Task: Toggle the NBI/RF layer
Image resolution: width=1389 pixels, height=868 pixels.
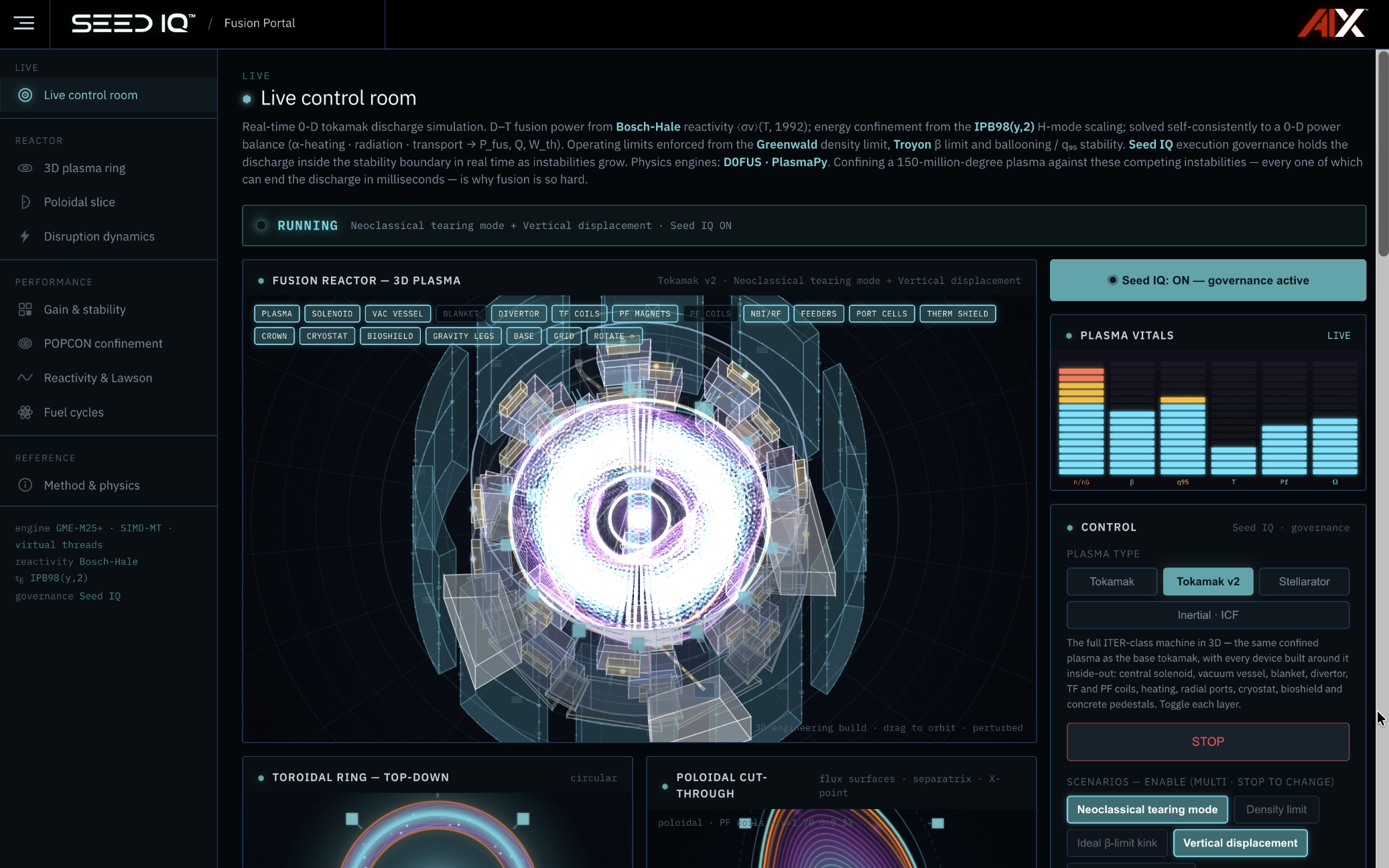Action: coord(766,313)
